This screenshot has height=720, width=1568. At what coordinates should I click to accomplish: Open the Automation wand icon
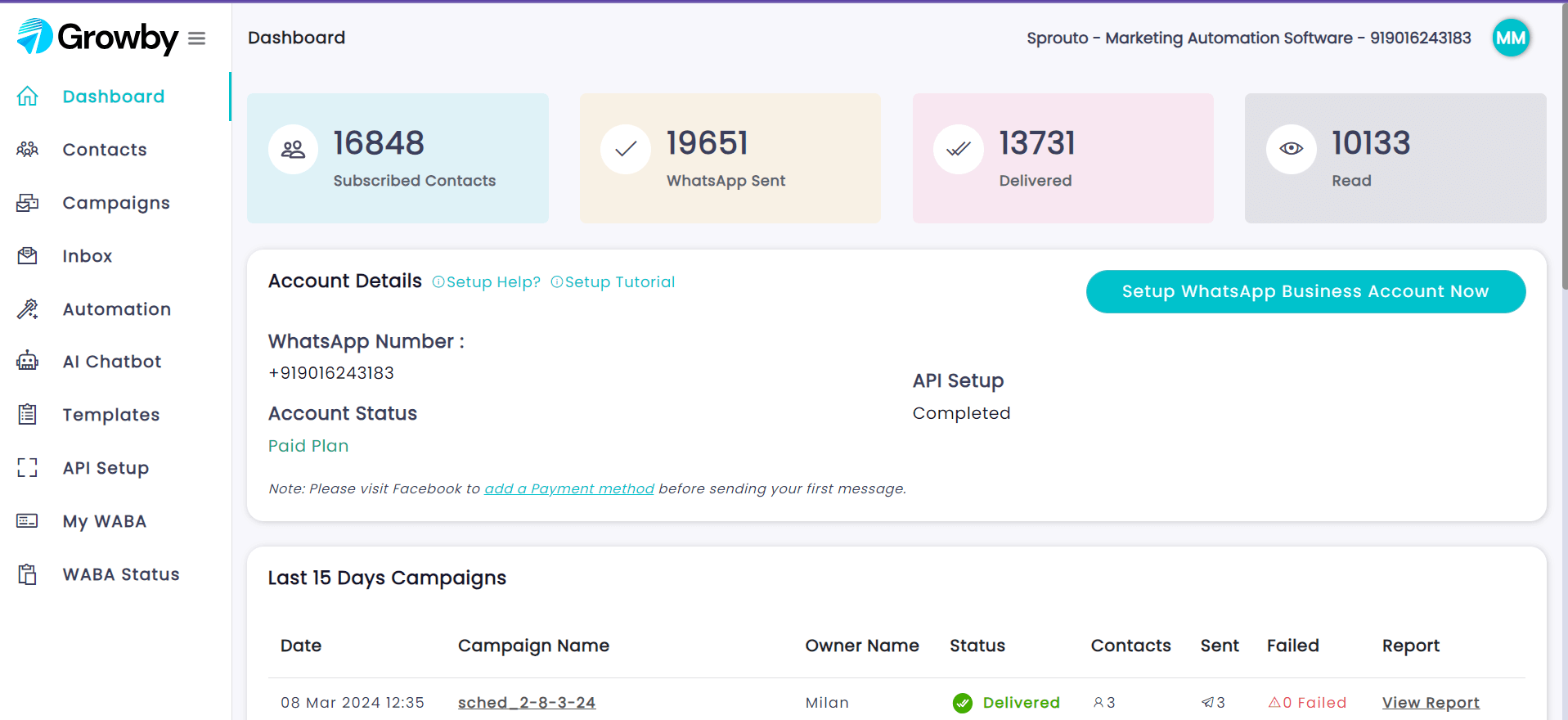coord(28,309)
